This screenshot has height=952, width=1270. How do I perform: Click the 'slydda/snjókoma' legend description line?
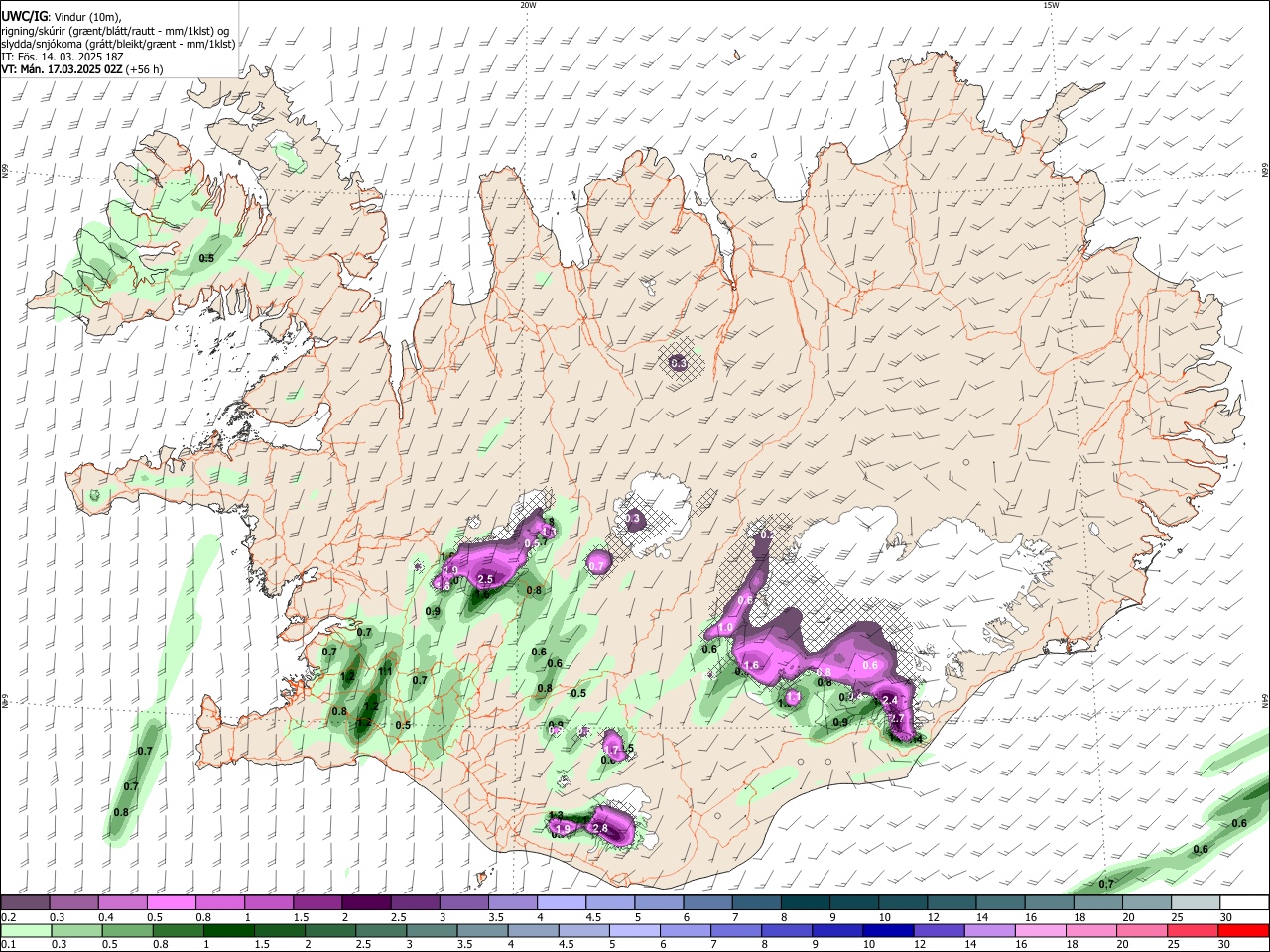point(118,44)
